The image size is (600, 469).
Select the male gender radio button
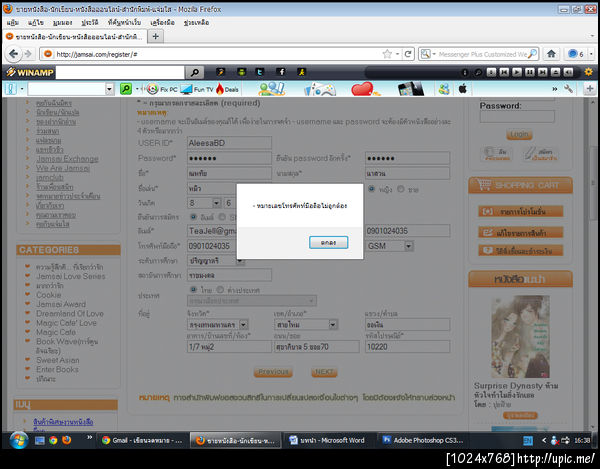click(401, 189)
